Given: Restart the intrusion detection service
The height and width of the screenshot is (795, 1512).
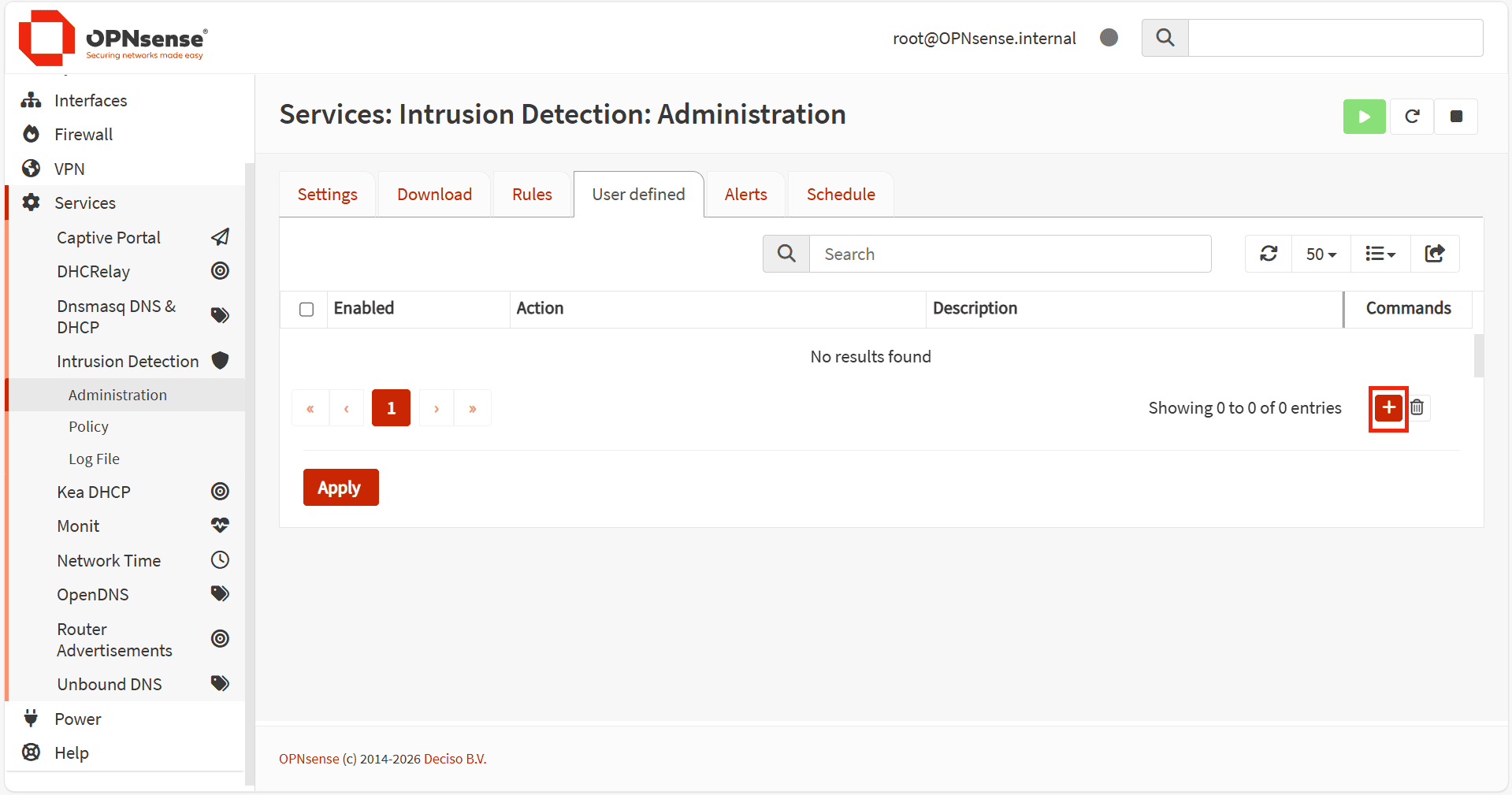Looking at the screenshot, I should pos(1411,117).
